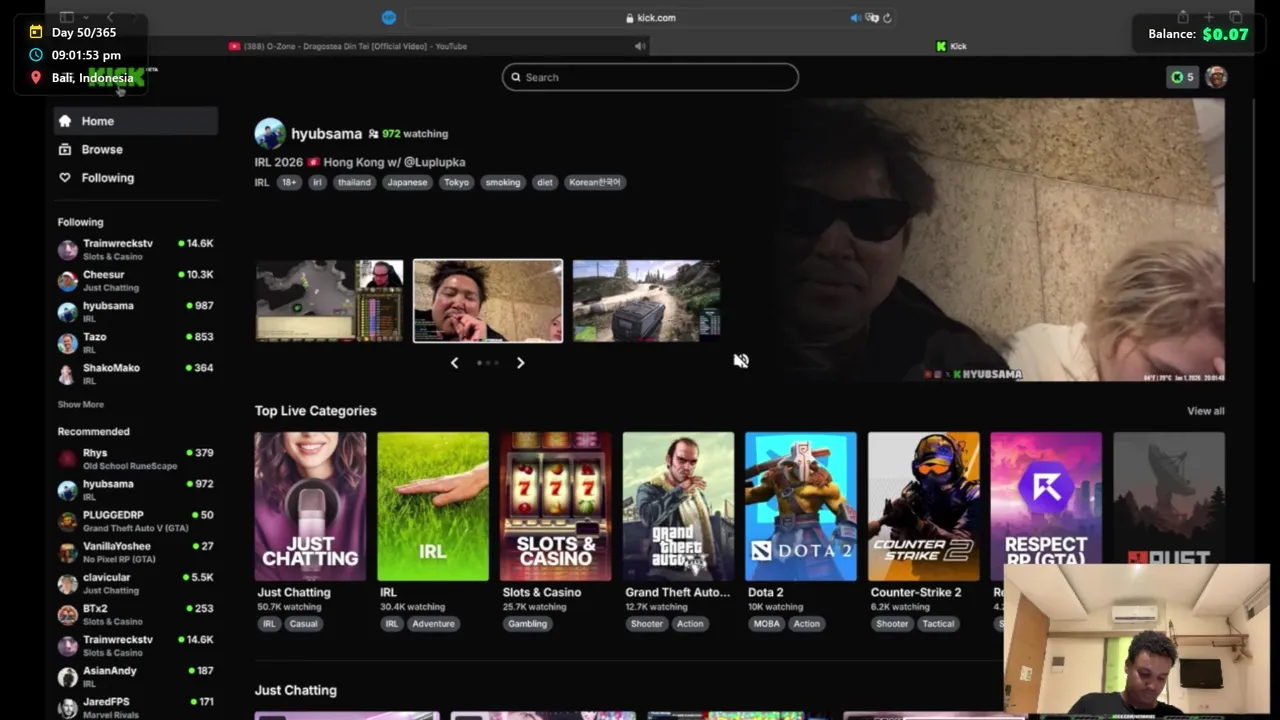Select the Tokyo tag
Image resolution: width=1280 pixels, height=720 pixels.
click(456, 182)
